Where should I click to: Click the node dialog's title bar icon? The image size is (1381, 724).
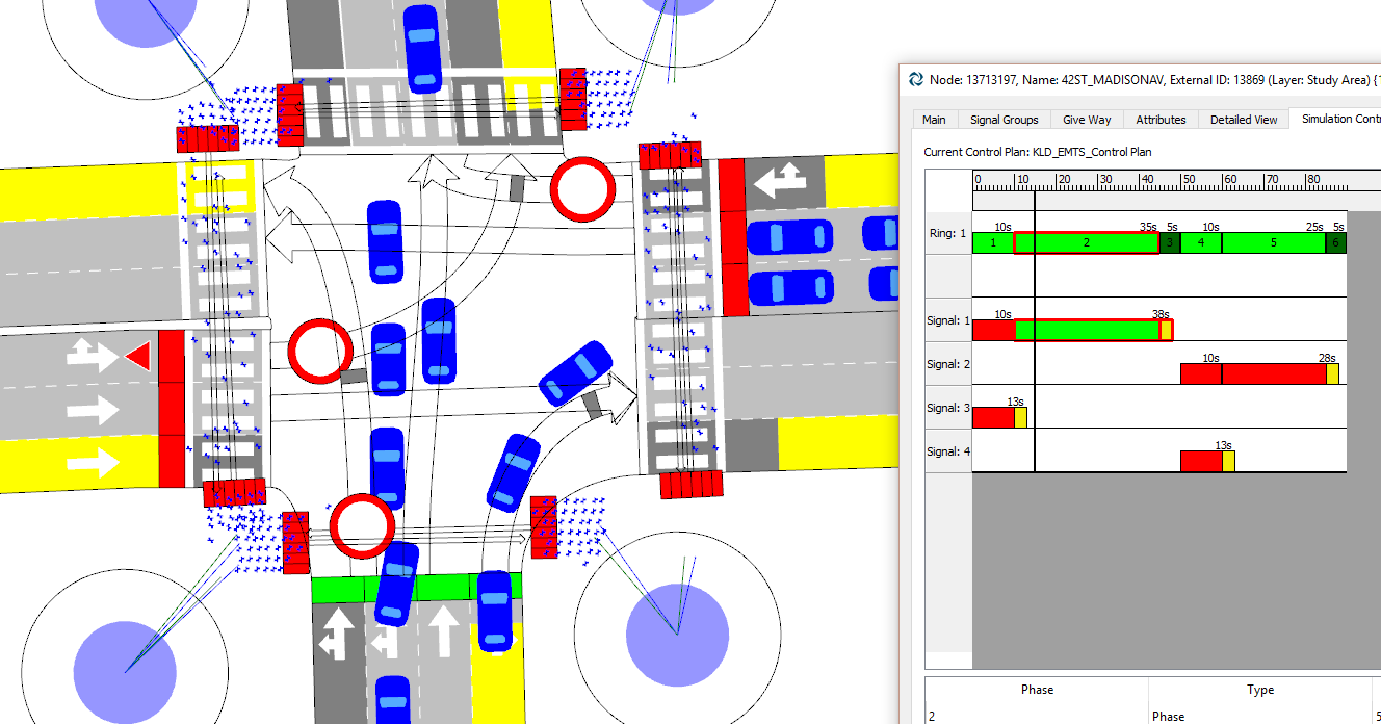tap(915, 79)
